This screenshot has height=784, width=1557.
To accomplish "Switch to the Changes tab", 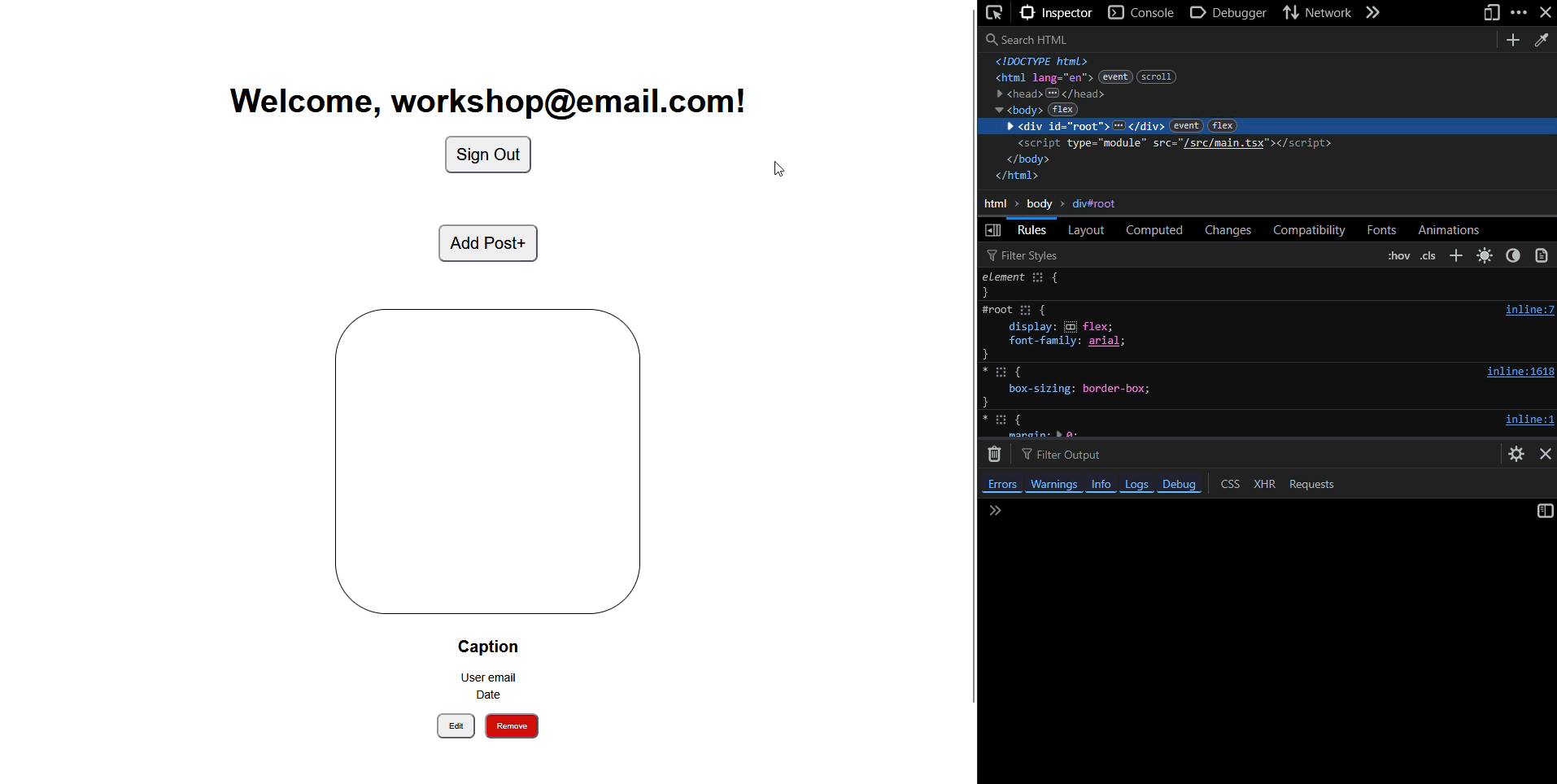I will coord(1228,230).
